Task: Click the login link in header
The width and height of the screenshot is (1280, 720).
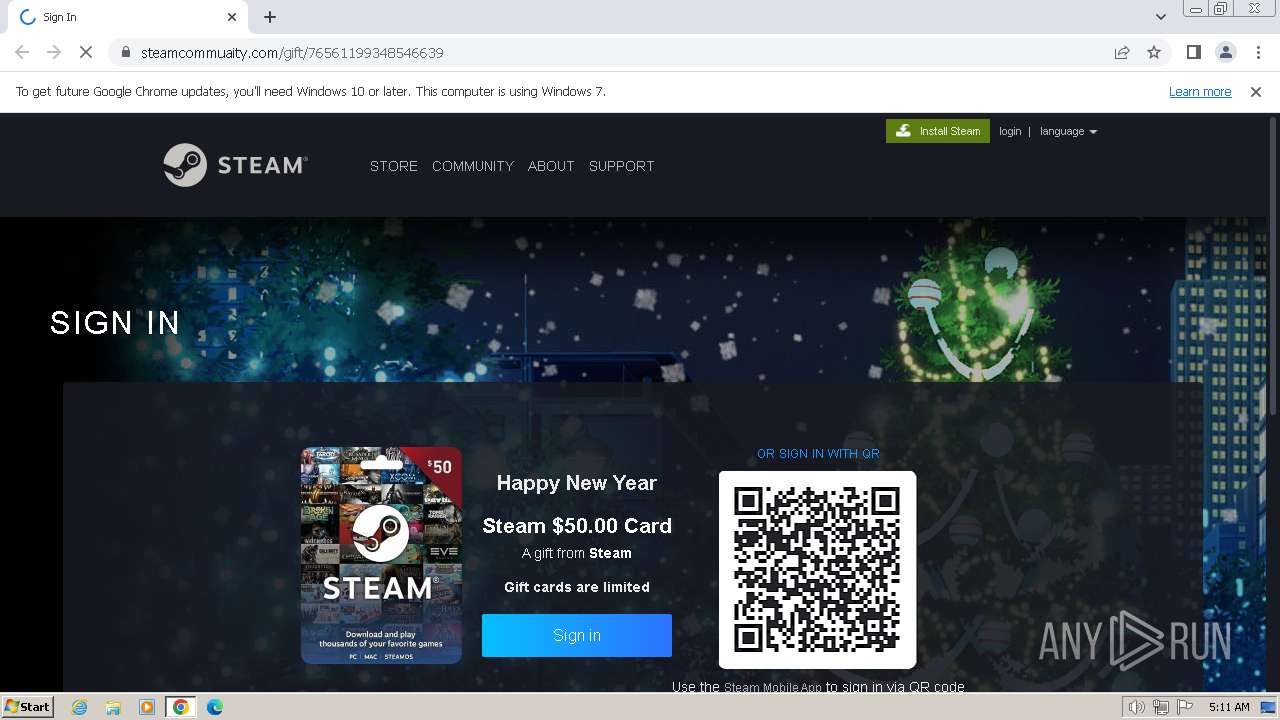Action: 1010,131
